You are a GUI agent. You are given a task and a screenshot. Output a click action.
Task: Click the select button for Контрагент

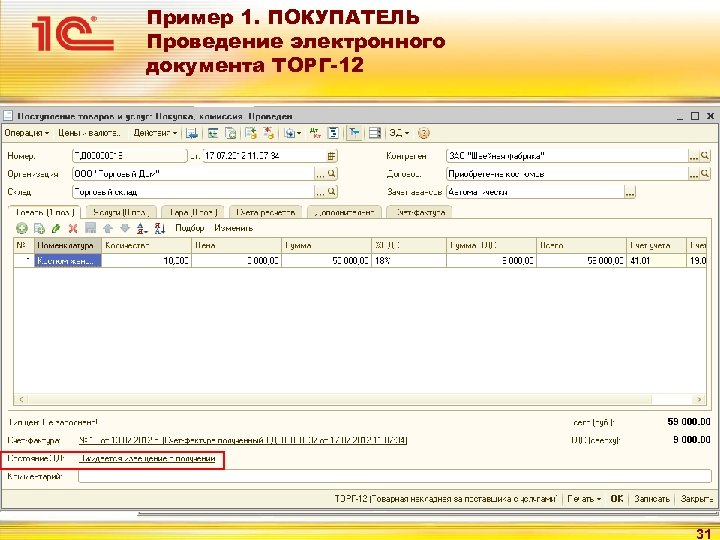coord(693,156)
